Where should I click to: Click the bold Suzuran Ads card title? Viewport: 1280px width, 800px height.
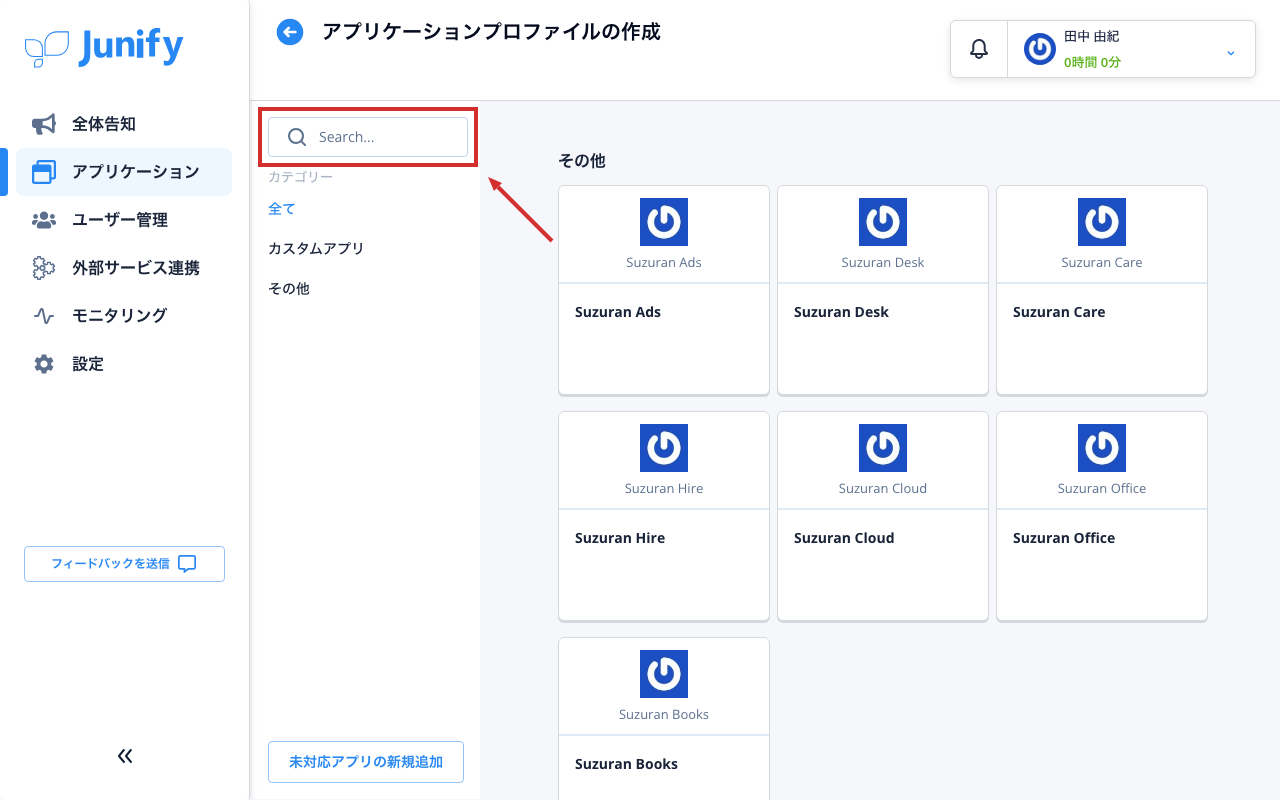pos(618,312)
